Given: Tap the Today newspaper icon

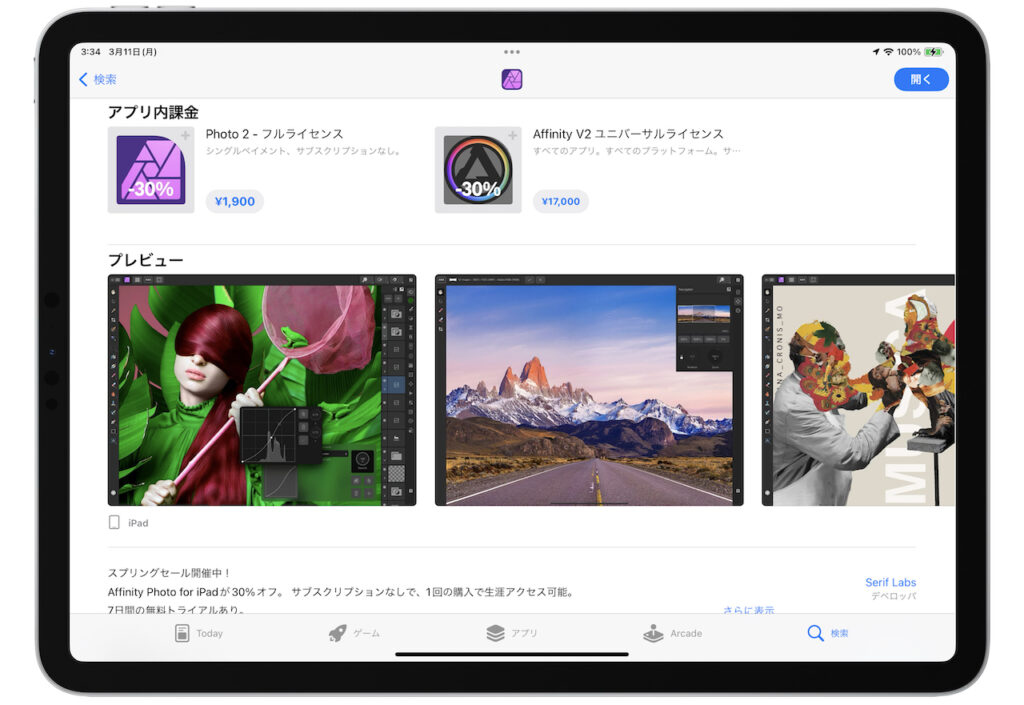Looking at the screenshot, I should pos(183,631).
